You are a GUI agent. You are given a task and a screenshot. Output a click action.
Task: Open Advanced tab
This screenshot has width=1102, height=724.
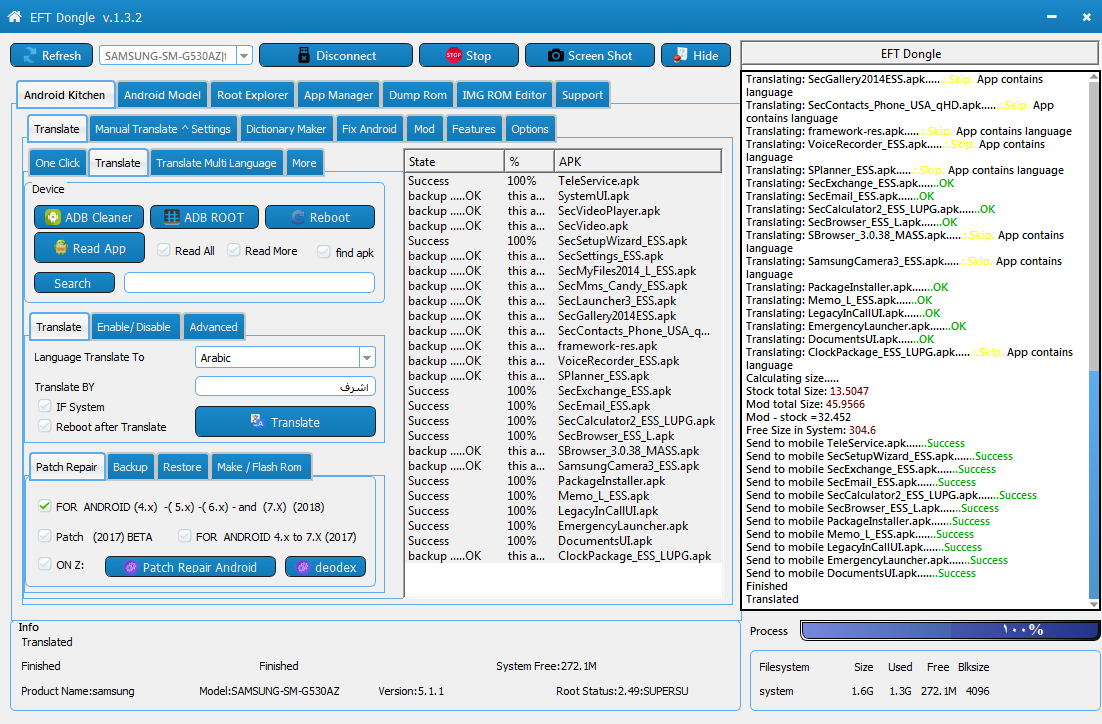coord(214,327)
